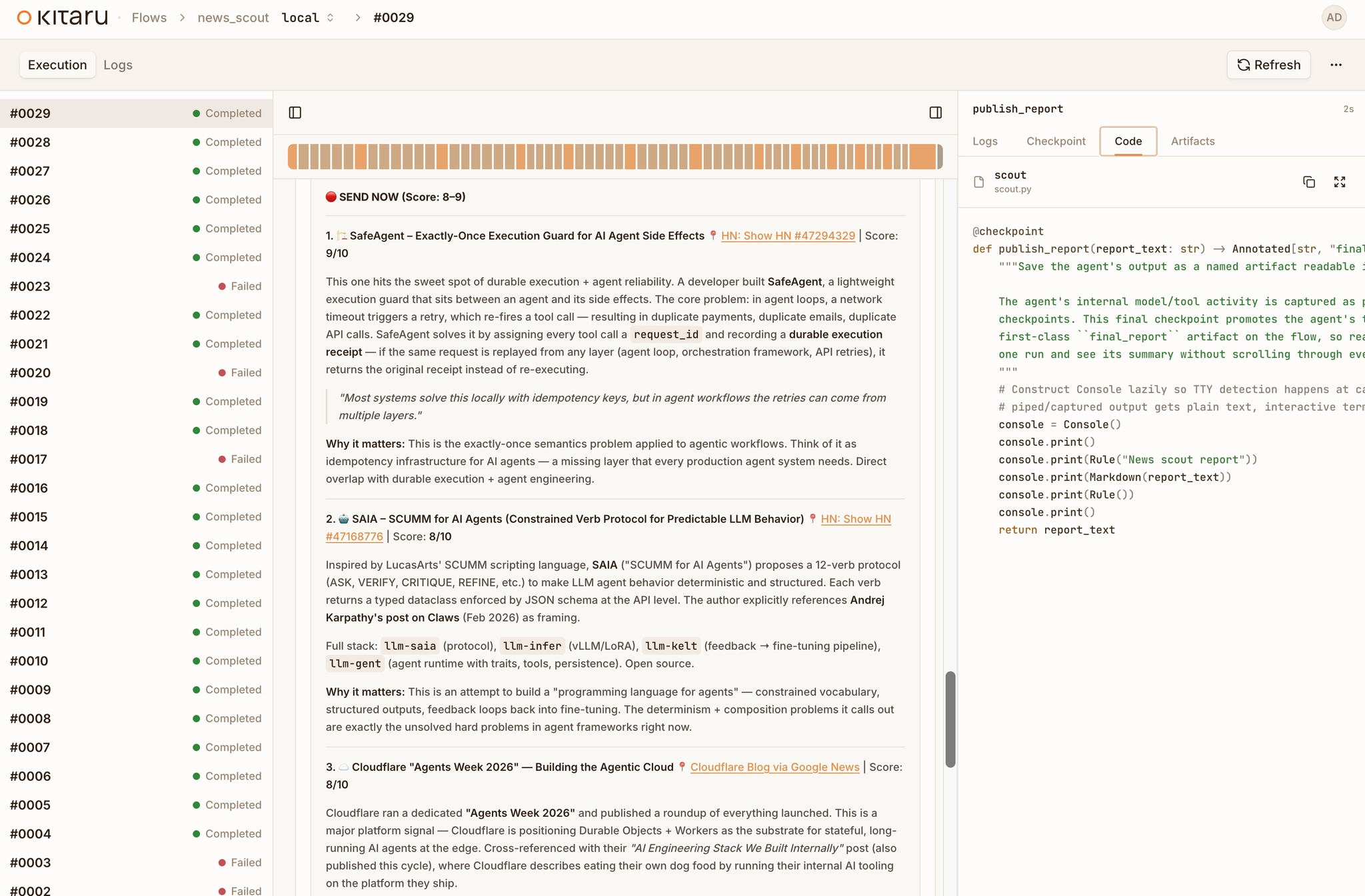
Task: Select run #0026
Action: pos(136,200)
